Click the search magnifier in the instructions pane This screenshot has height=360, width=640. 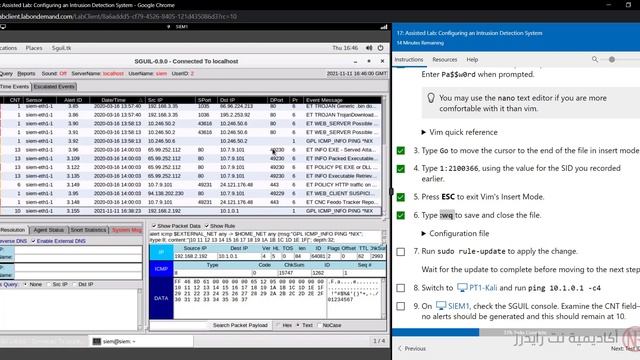pos(595,59)
